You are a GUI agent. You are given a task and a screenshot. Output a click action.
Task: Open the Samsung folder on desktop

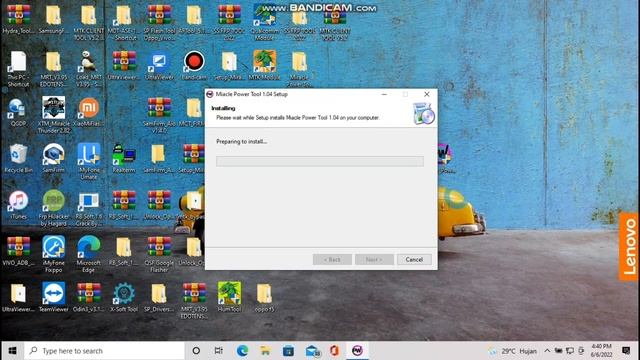point(53,20)
